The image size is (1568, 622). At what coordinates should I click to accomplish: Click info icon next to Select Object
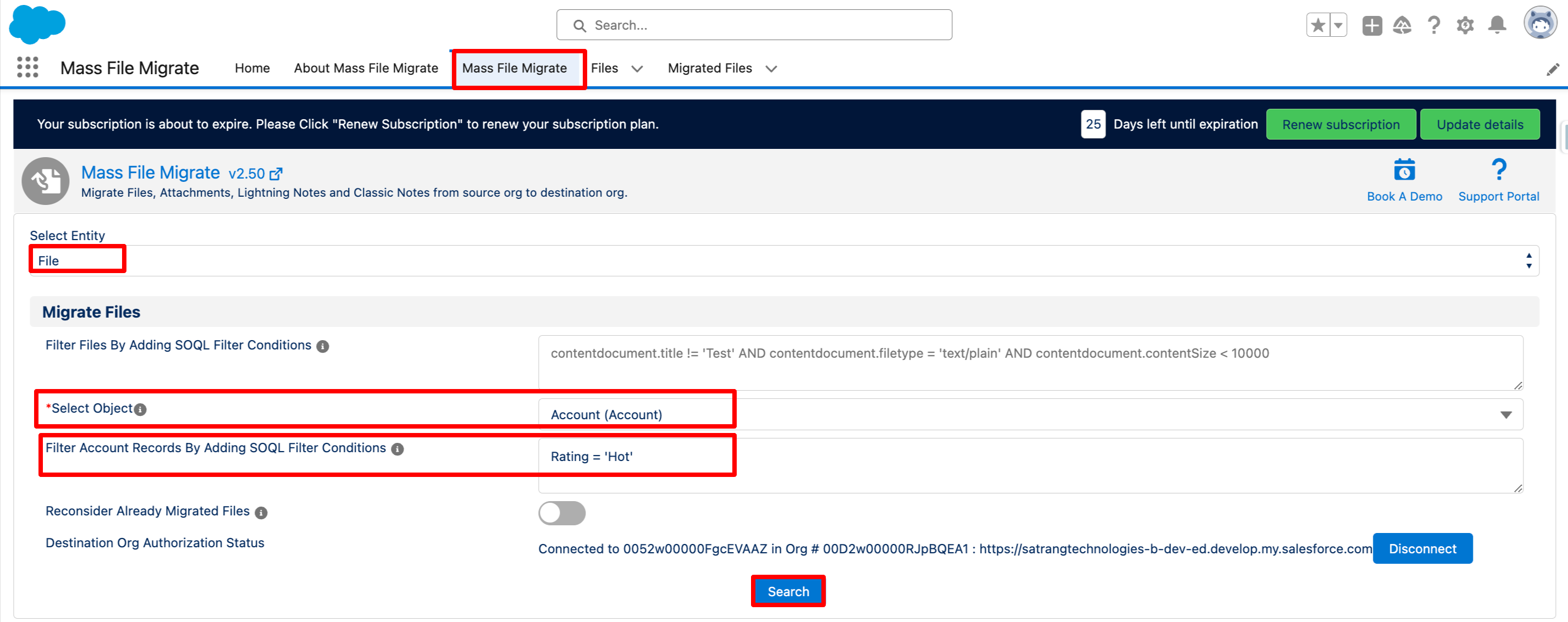[141, 409]
